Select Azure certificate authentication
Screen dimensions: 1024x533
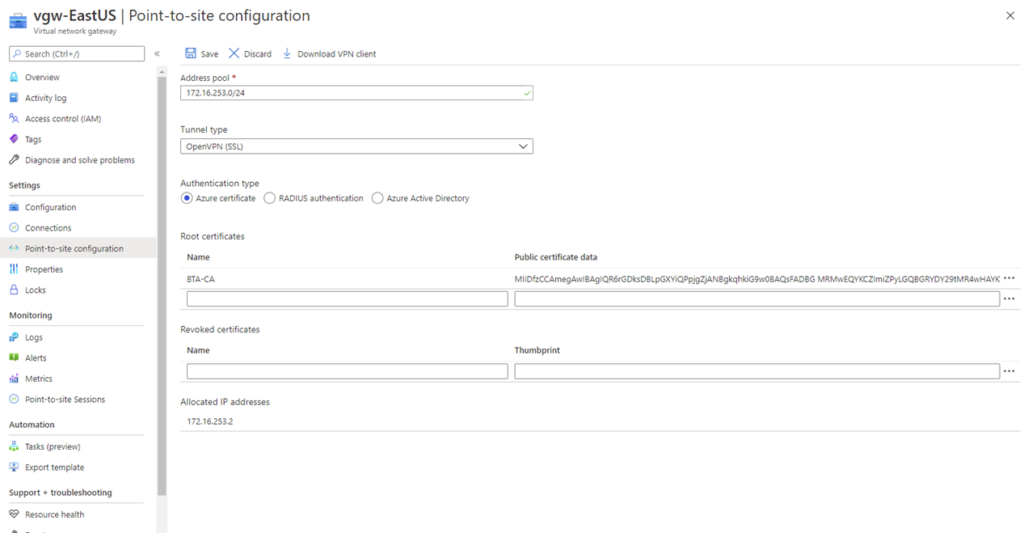point(187,198)
